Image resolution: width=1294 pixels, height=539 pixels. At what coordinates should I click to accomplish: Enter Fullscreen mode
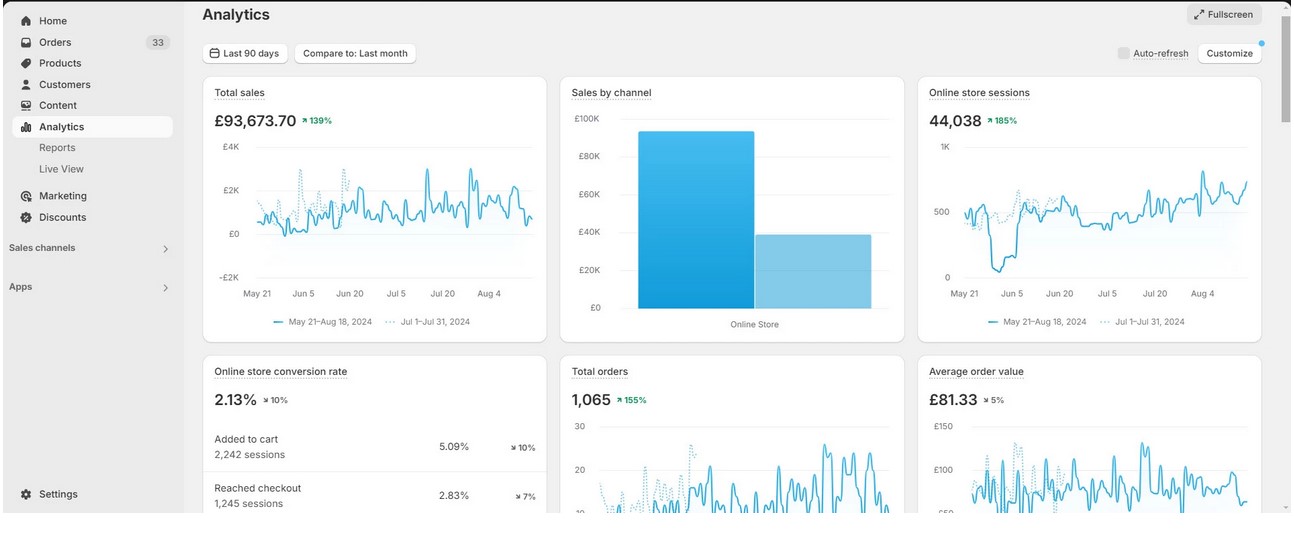point(1223,15)
